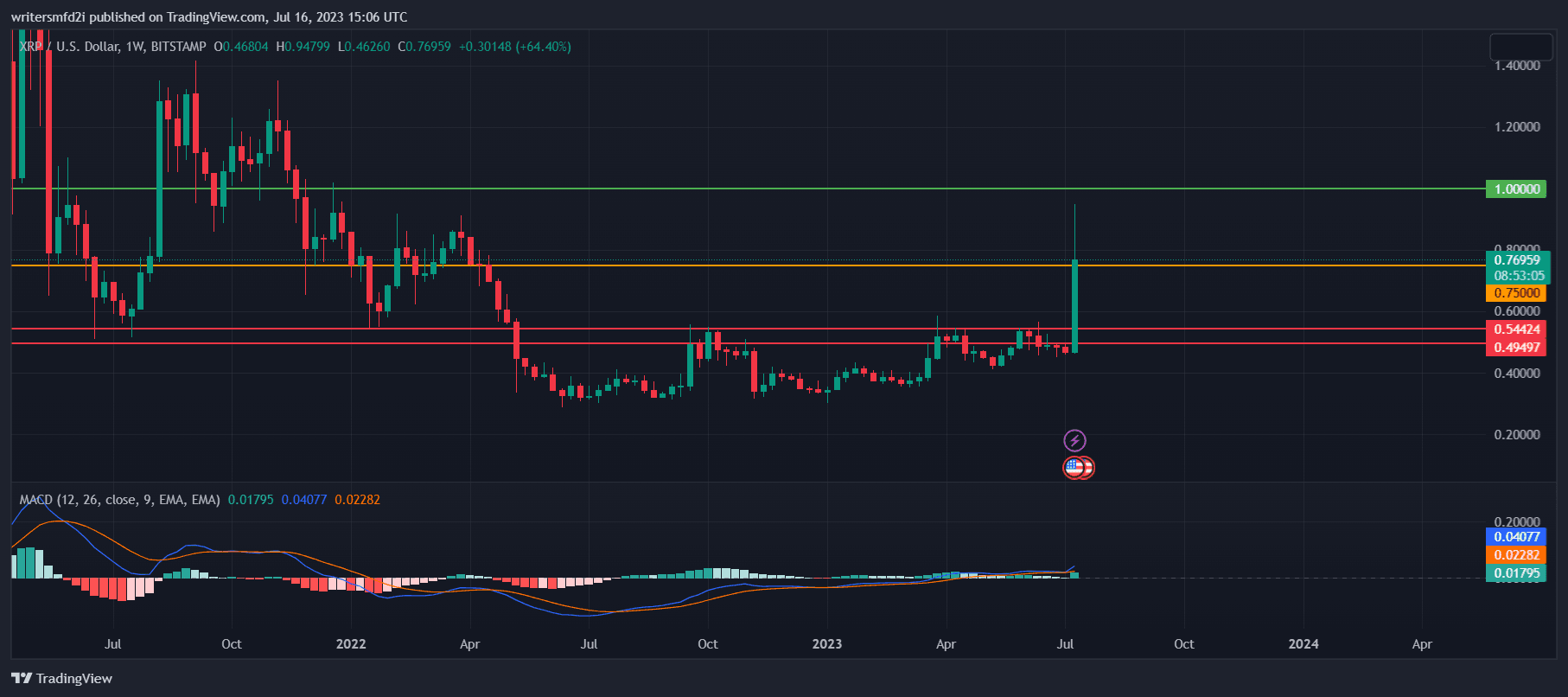This screenshot has height=697, width=1568.
Task: Select the current price 0.76959 label
Action: point(1516,260)
